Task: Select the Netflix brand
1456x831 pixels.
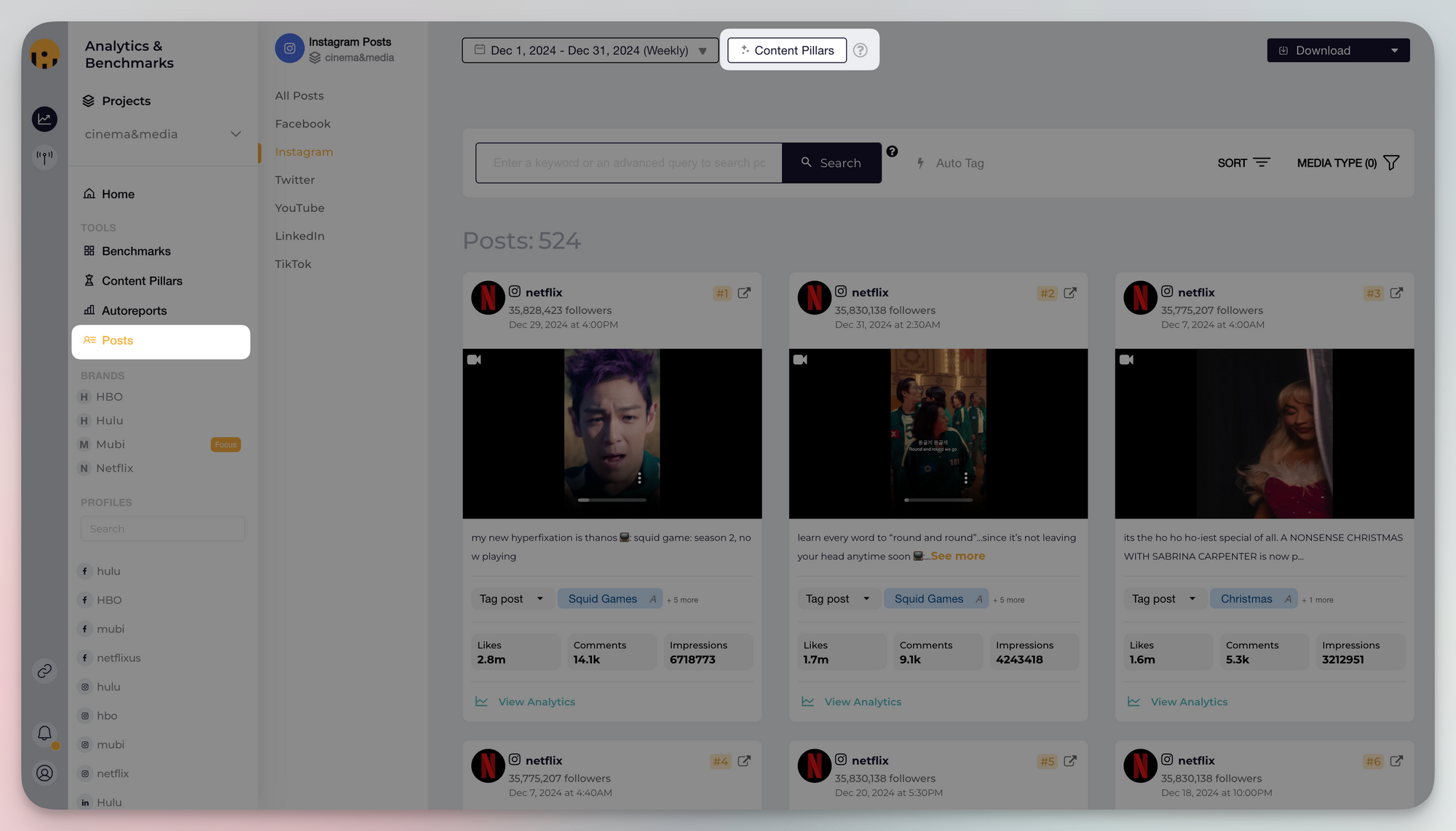Action: tap(114, 468)
